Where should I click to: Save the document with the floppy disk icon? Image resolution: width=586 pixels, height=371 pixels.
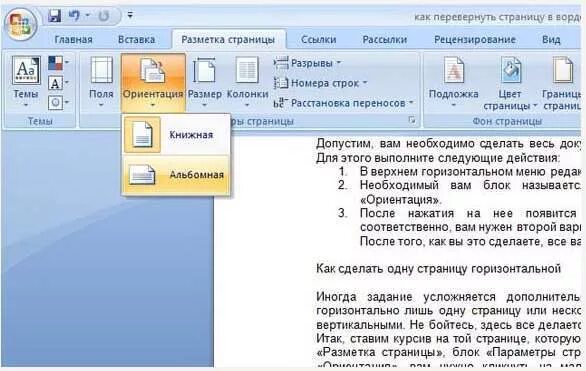[54, 16]
